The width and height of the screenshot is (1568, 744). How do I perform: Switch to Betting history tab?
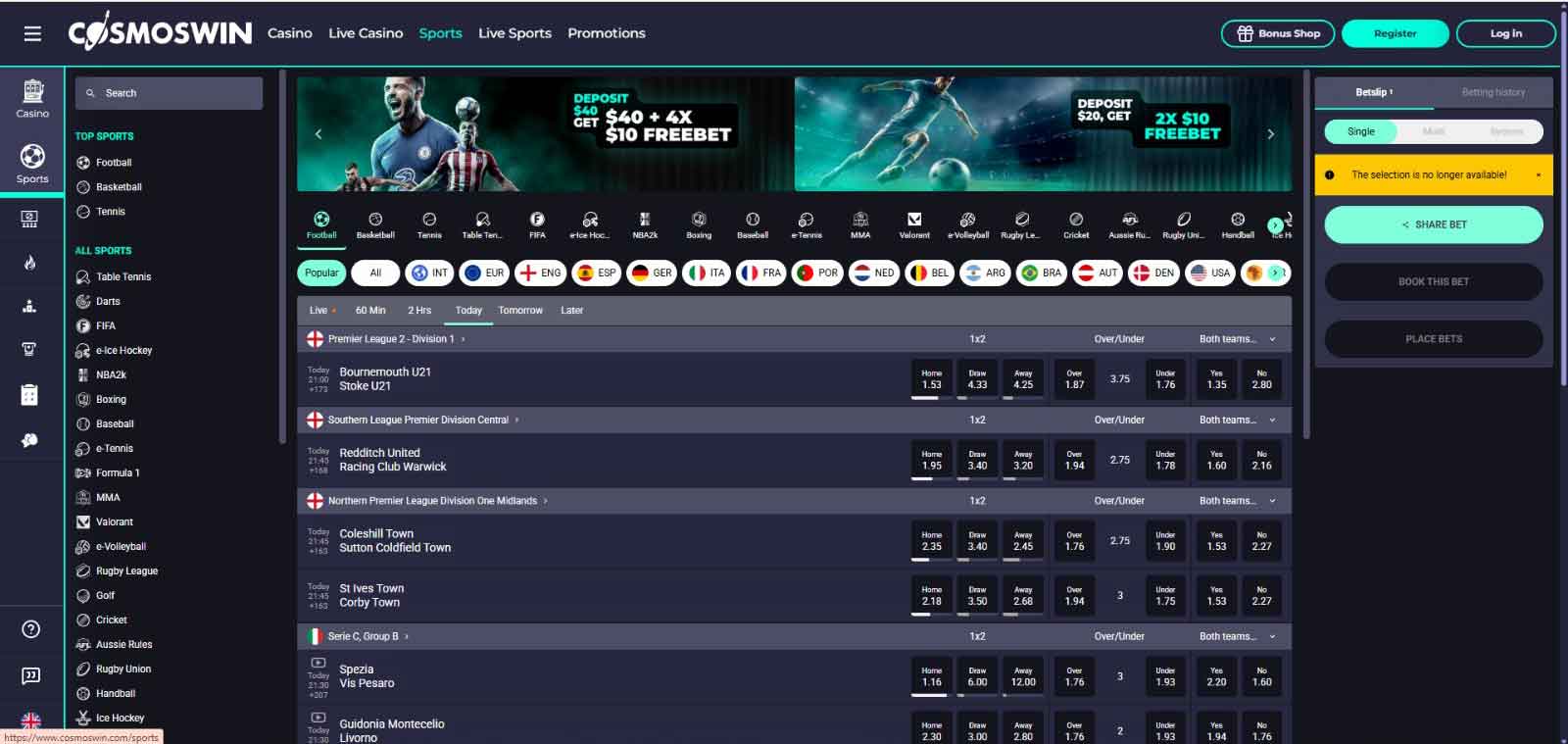click(x=1494, y=92)
